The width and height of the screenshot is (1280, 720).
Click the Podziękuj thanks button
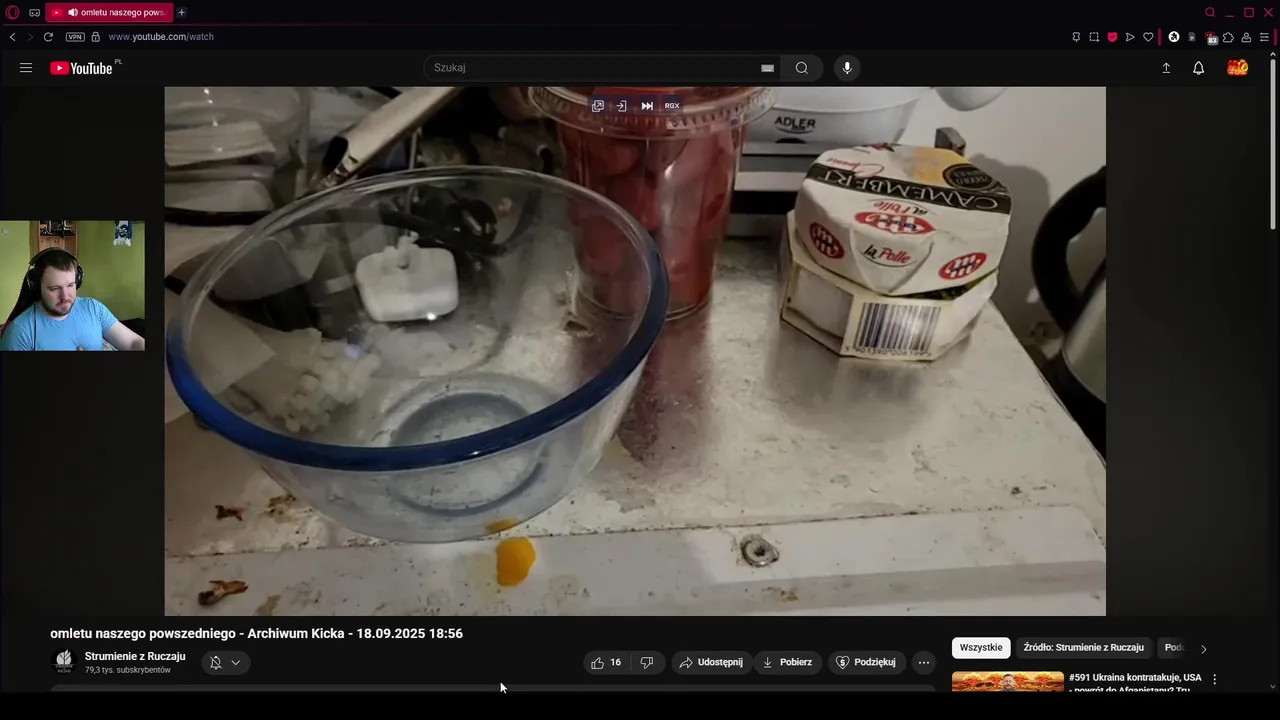pyautogui.click(x=866, y=662)
